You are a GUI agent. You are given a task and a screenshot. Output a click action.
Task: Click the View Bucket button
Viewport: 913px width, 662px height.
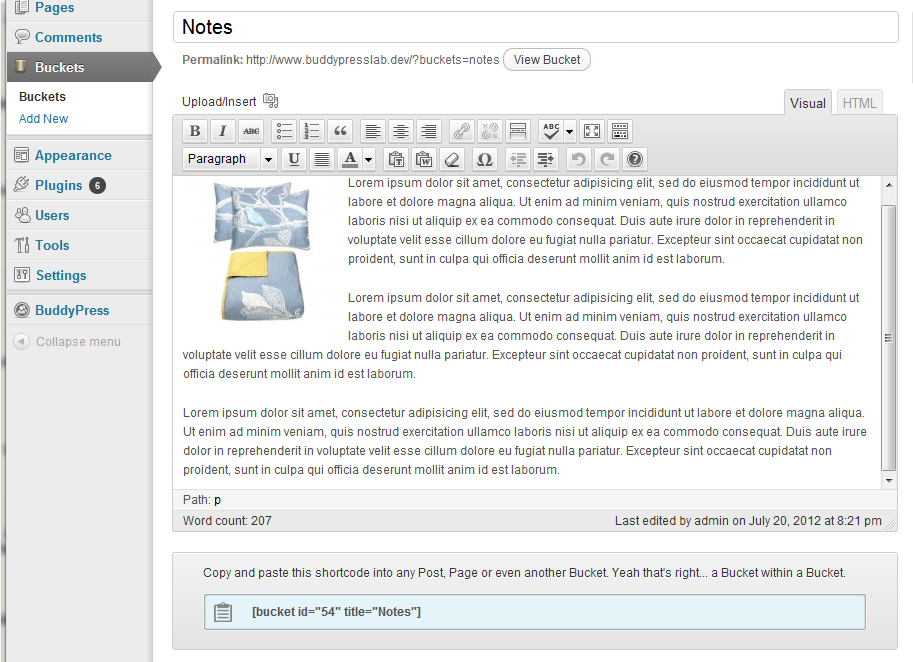click(547, 60)
